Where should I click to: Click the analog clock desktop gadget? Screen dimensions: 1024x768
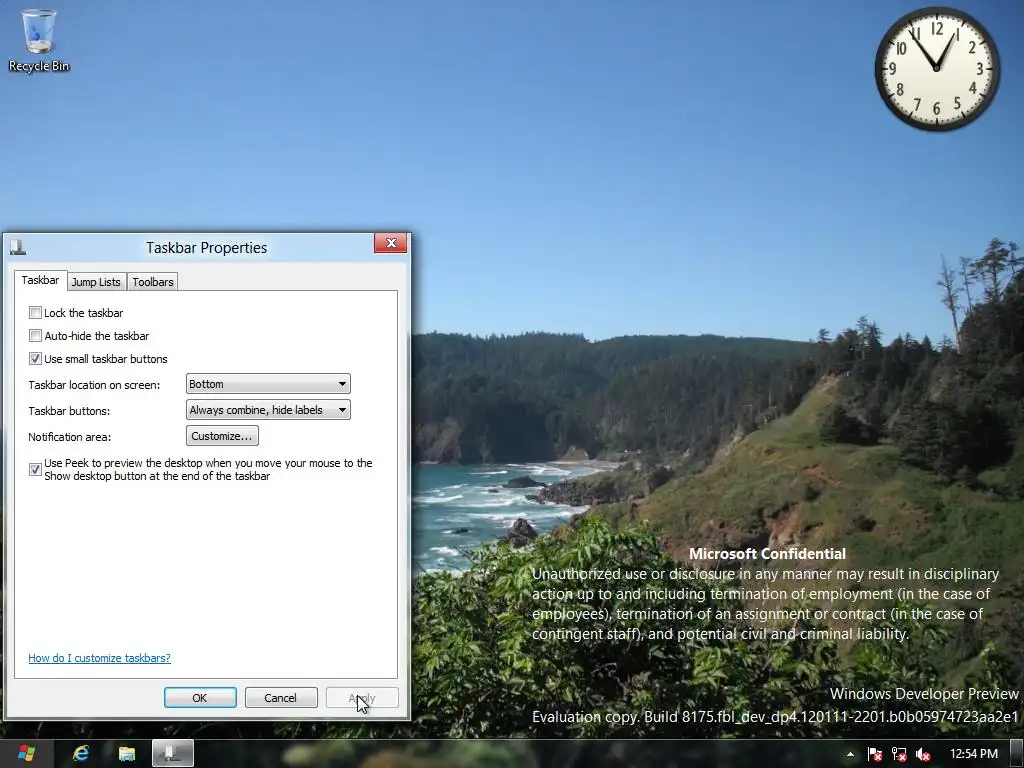click(936, 68)
